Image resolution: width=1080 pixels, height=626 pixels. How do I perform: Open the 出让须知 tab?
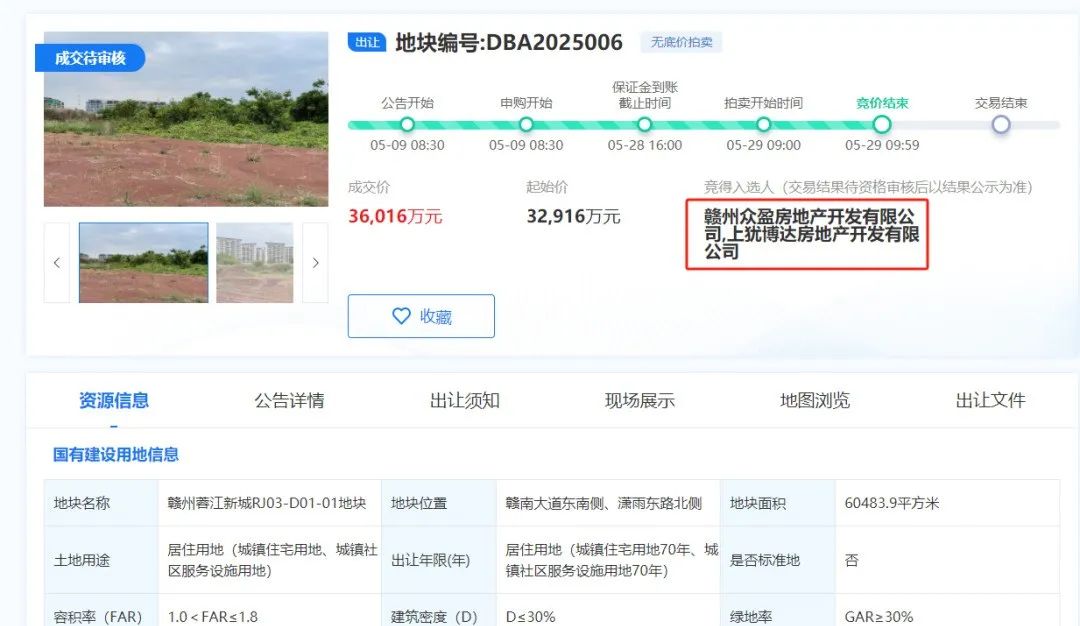465,401
